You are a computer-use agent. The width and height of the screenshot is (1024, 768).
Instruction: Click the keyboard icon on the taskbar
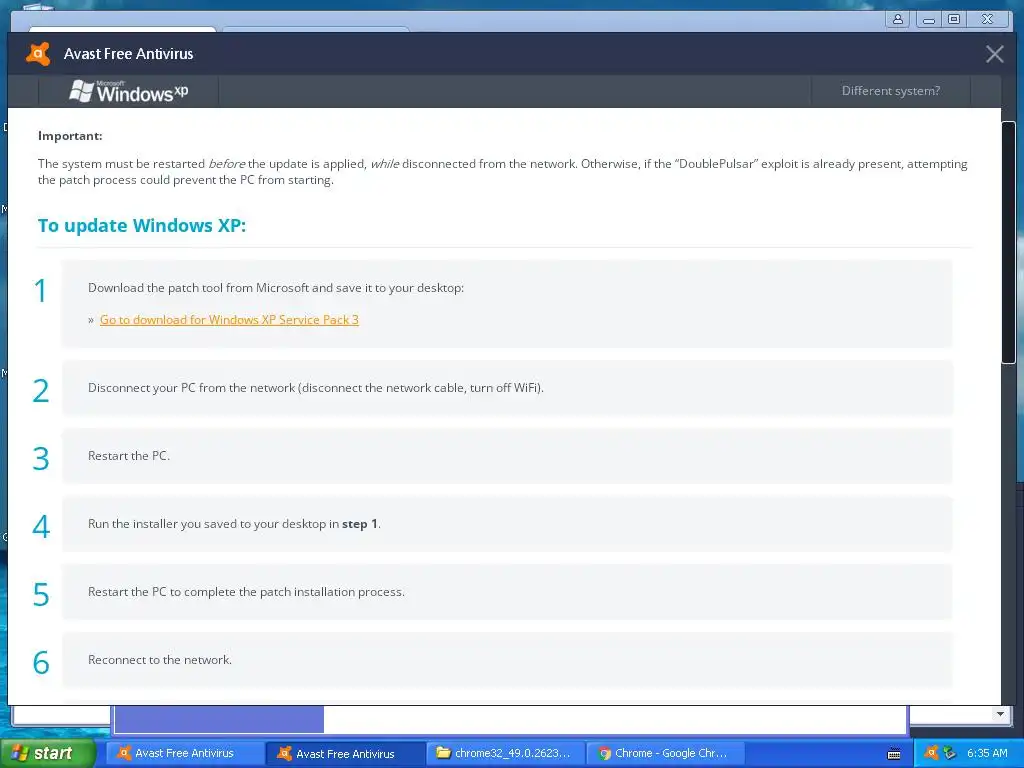(894, 754)
